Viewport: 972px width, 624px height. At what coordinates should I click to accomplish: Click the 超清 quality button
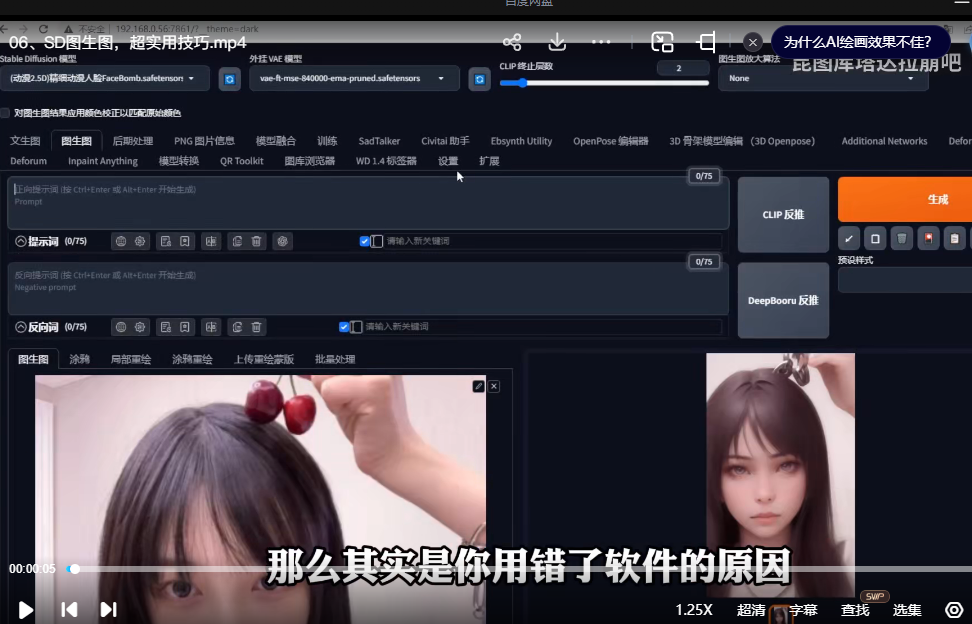click(x=751, y=610)
